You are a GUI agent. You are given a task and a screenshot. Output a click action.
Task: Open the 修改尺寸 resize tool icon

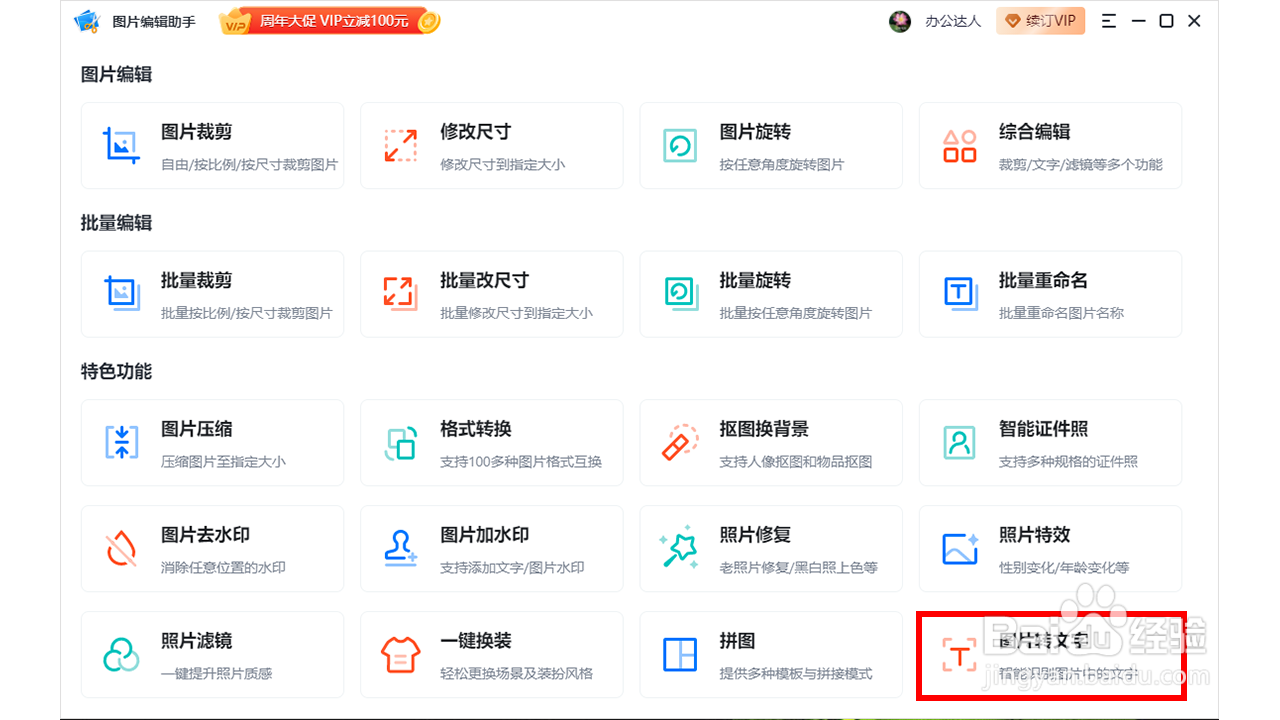400,145
